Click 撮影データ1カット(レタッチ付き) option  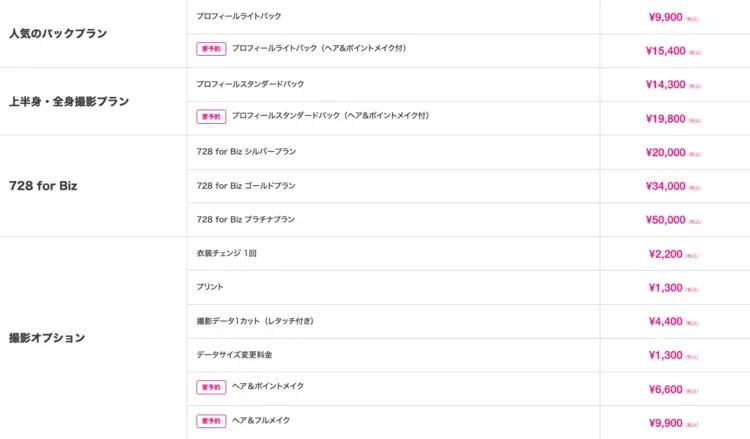(x=255, y=321)
